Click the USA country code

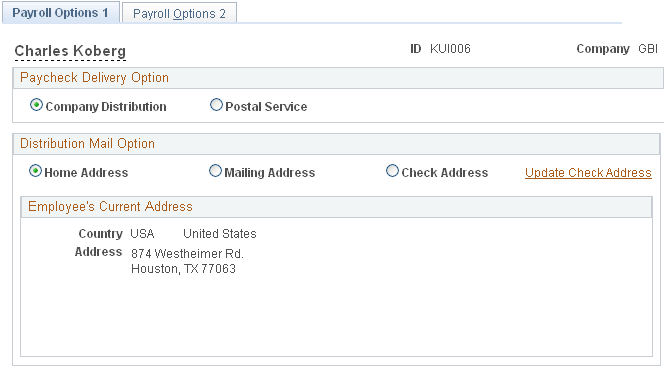point(142,234)
